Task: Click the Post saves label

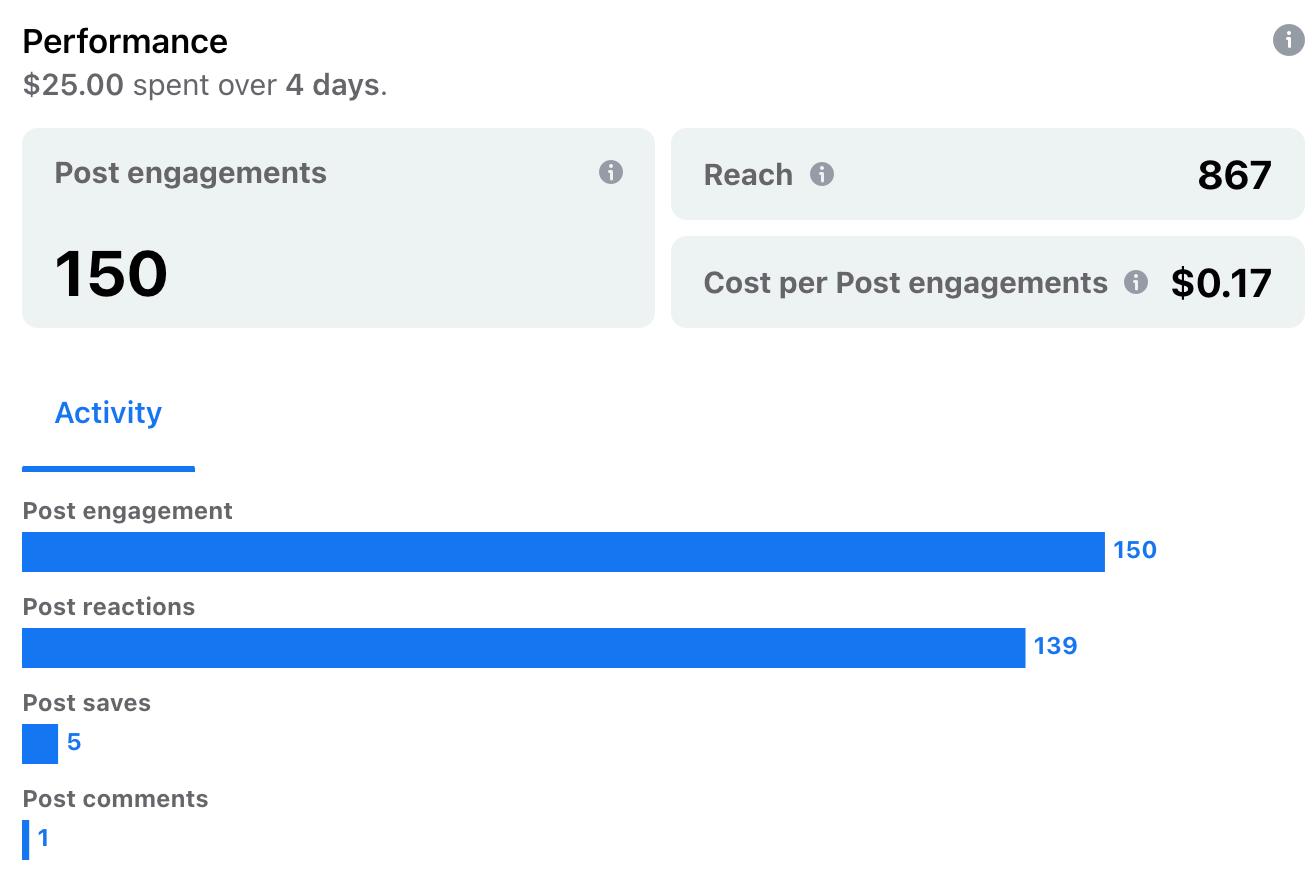Action: (87, 703)
